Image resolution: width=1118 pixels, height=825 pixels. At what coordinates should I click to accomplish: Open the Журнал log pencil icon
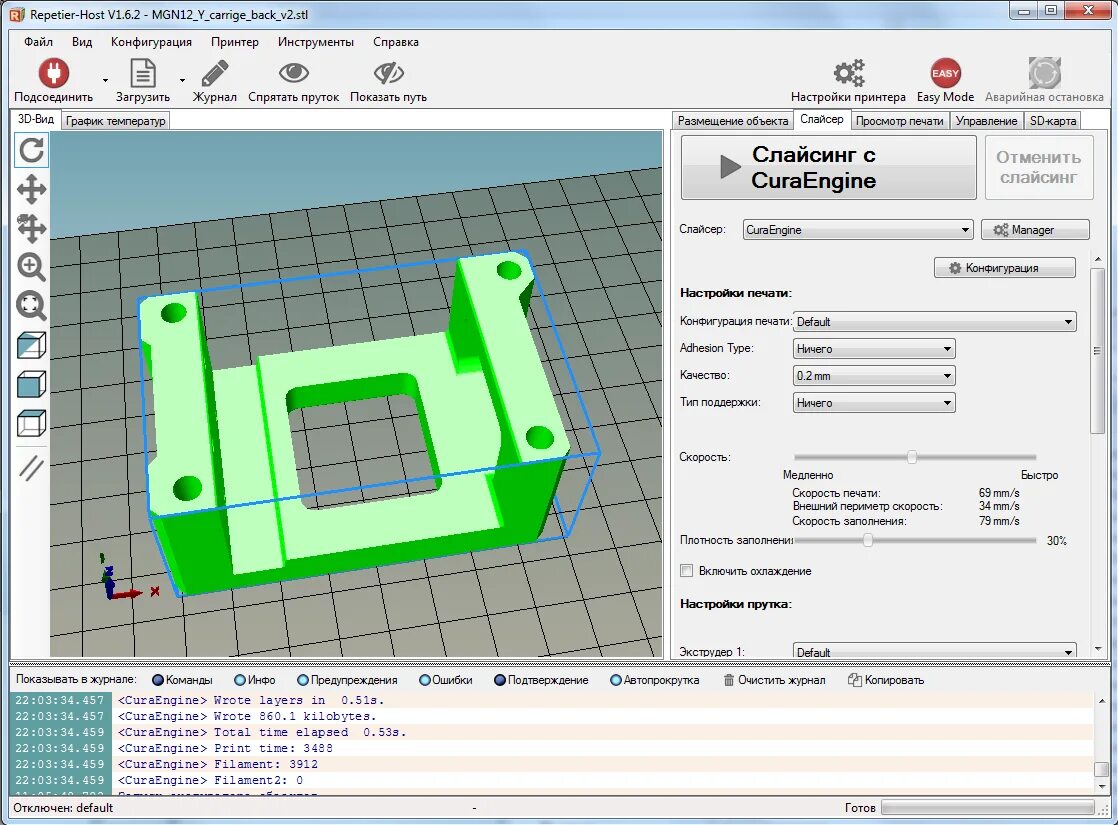tap(214, 73)
